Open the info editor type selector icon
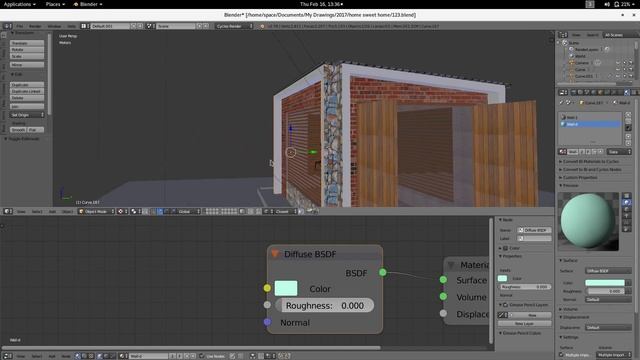640x360 pixels. pos(7,26)
